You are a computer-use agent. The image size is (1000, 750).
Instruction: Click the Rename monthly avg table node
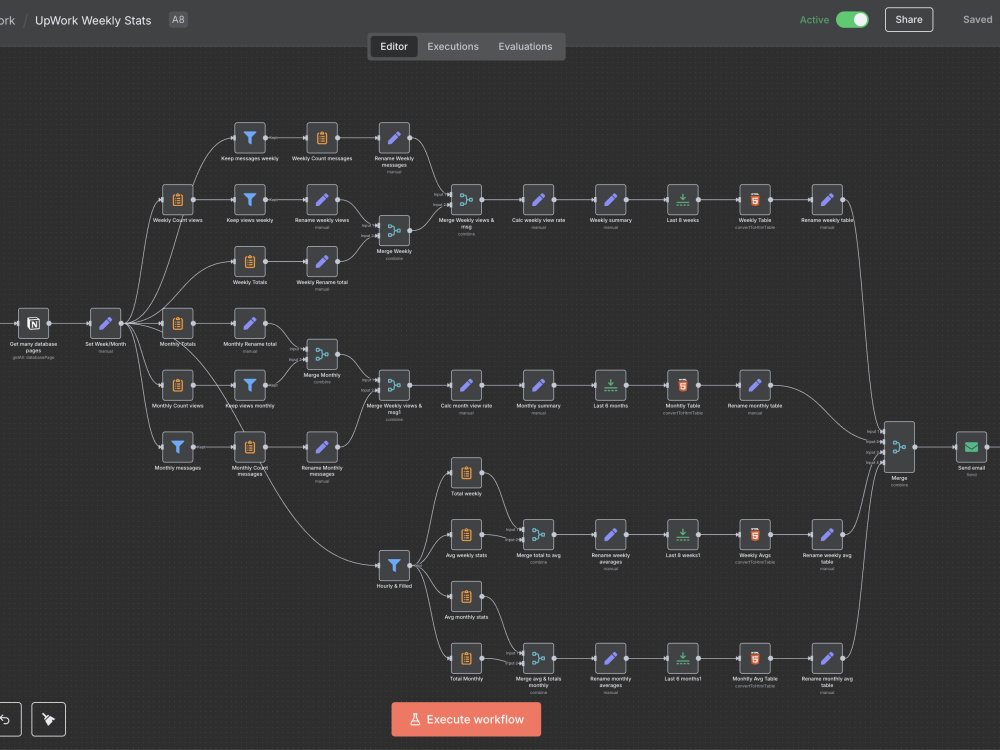click(827, 658)
